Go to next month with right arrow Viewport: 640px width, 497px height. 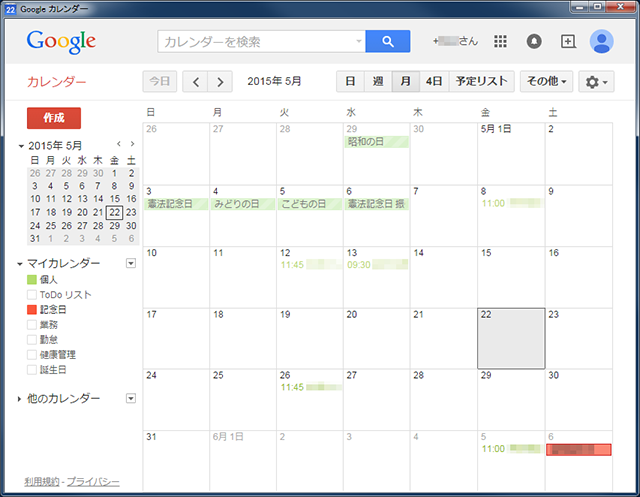(x=220, y=81)
